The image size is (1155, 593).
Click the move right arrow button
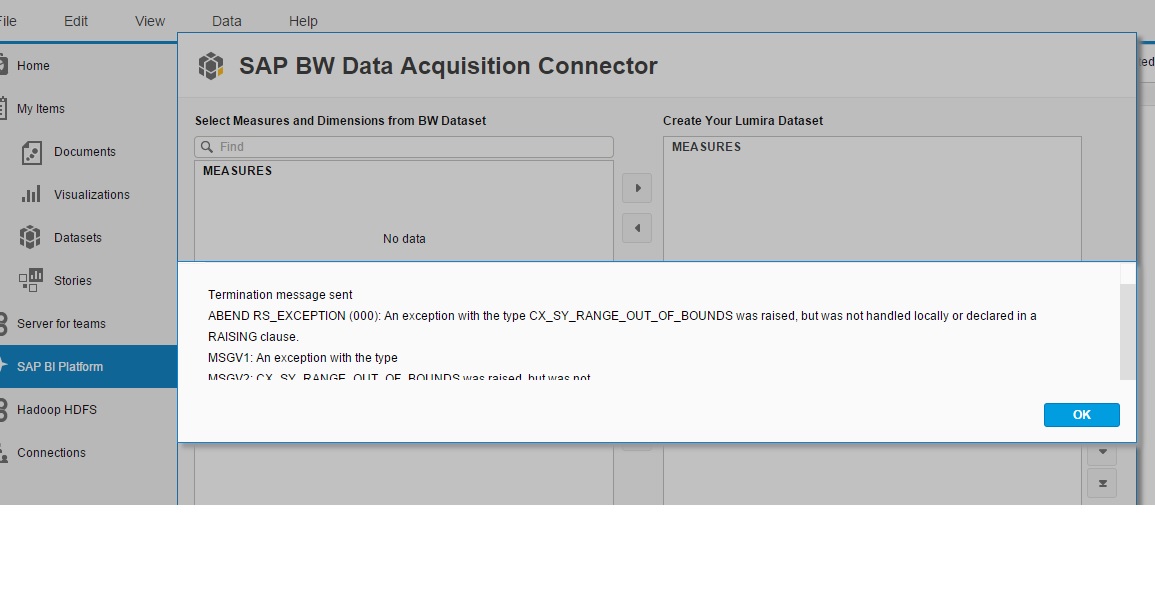pyautogui.click(x=637, y=188)
